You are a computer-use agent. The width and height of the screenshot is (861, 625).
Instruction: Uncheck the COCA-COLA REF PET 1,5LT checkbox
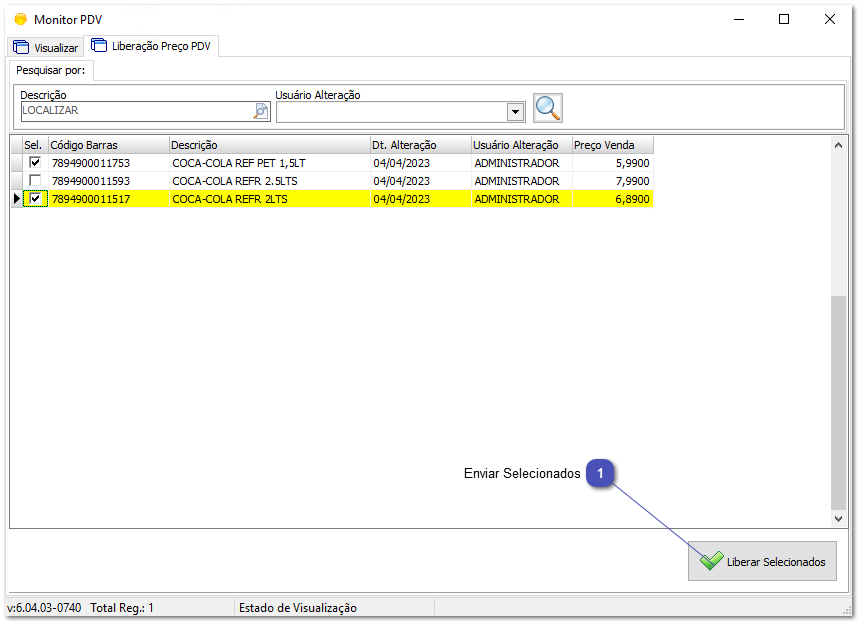click(x=36, y=163)
